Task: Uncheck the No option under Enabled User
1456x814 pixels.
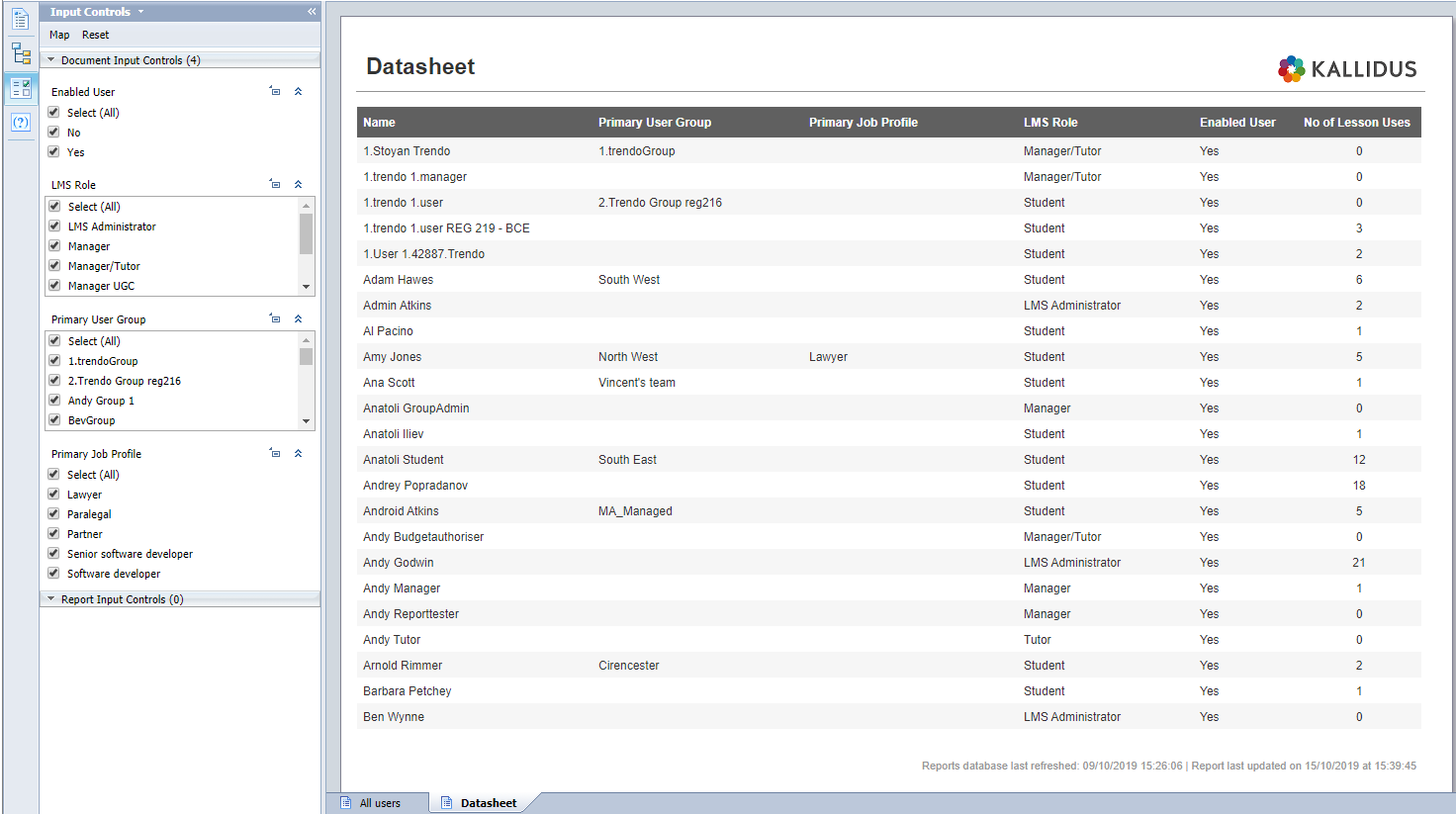Action: [x=54, y=133]
